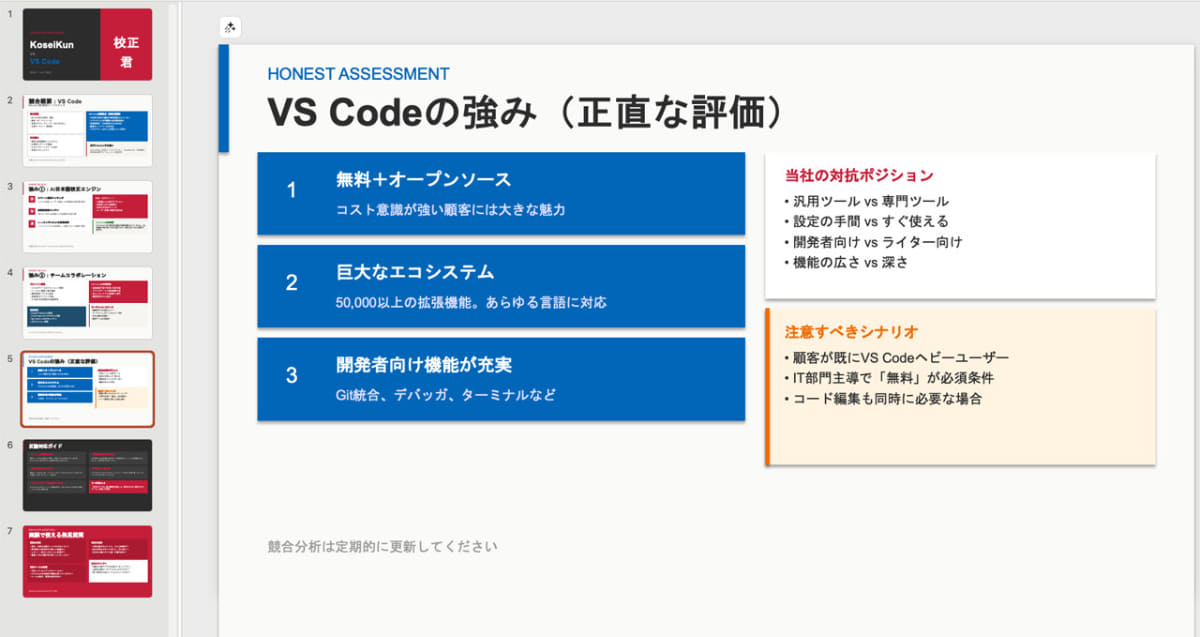Open slide 1 KoseiKun title thumbnail
1200x637 pixels.
pos(88,44)
